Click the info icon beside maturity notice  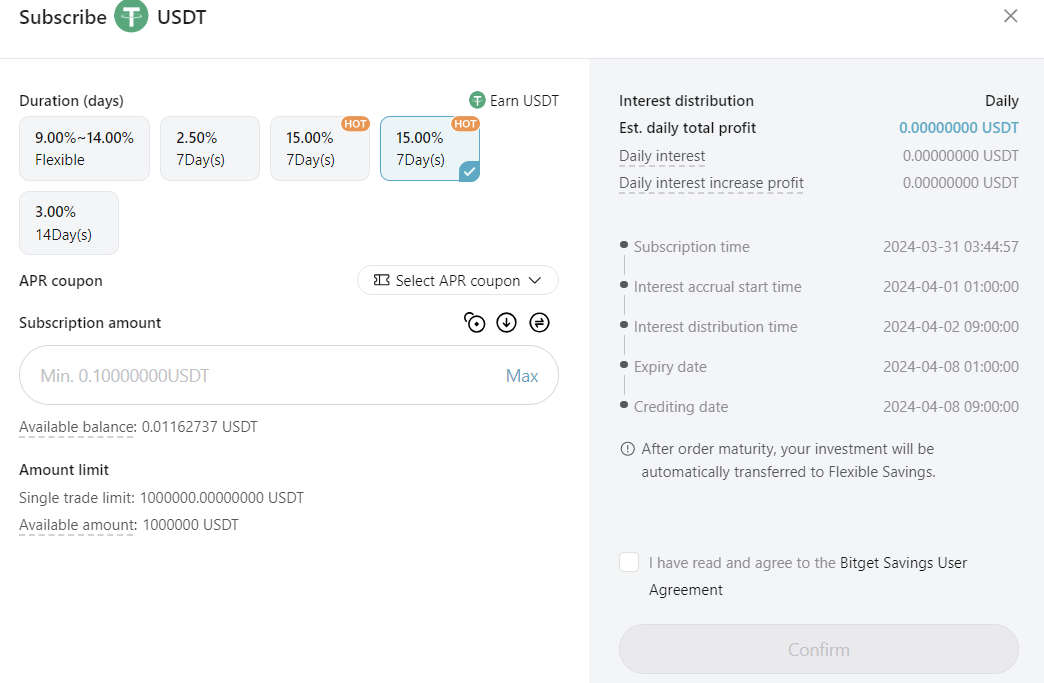[x=627, y=449]
